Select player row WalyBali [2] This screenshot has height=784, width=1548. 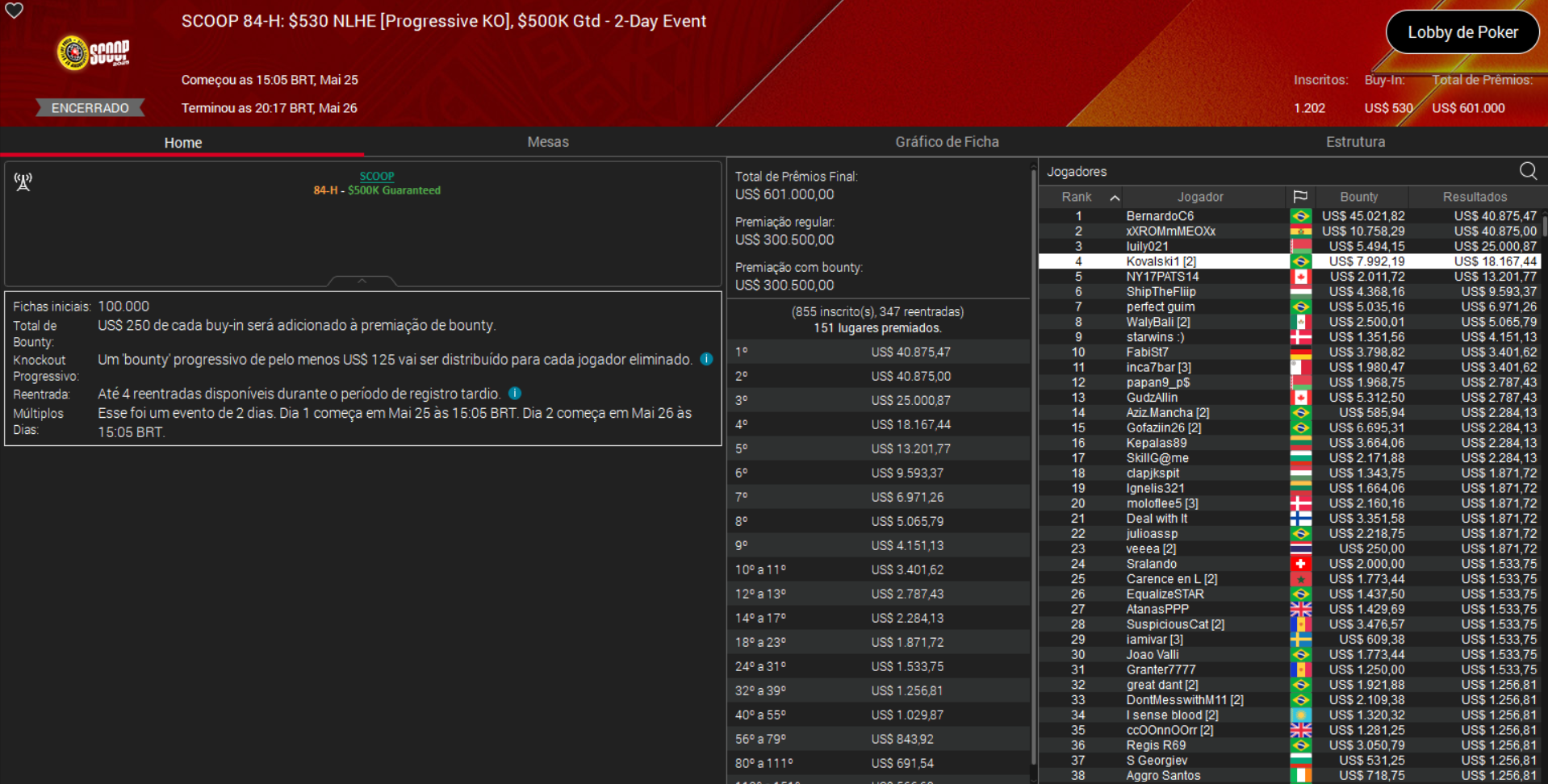1290,322
